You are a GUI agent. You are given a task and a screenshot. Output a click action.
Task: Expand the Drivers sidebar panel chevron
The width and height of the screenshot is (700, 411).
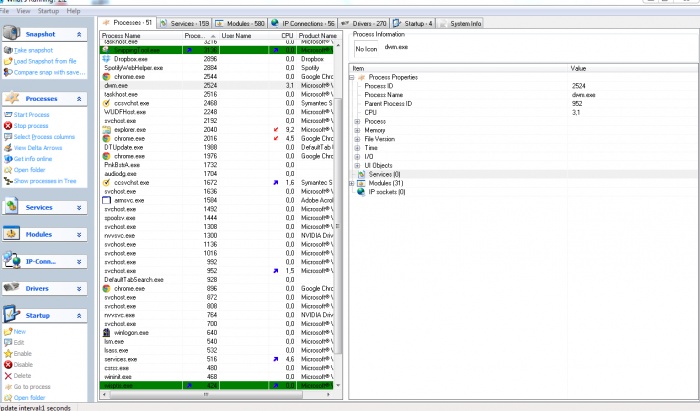click(79, 289)
